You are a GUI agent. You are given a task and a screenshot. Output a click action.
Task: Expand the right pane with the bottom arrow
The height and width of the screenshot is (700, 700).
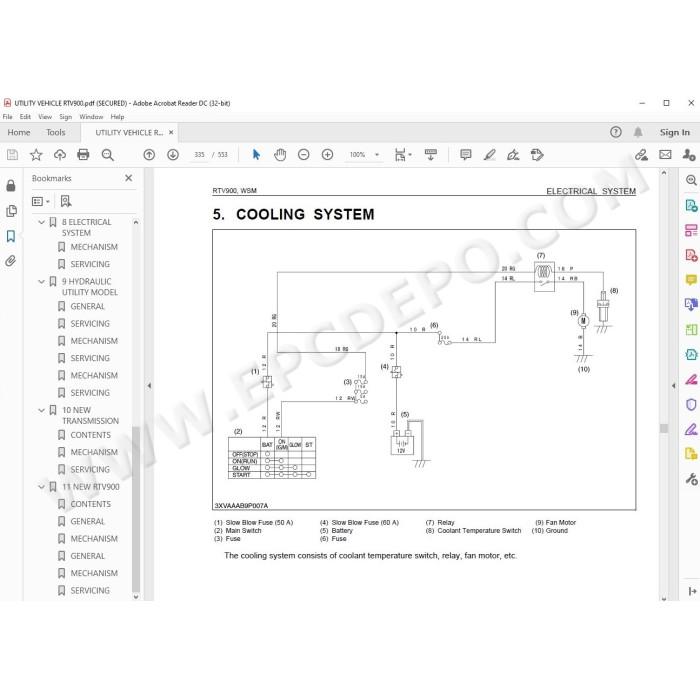coord(692,592)
